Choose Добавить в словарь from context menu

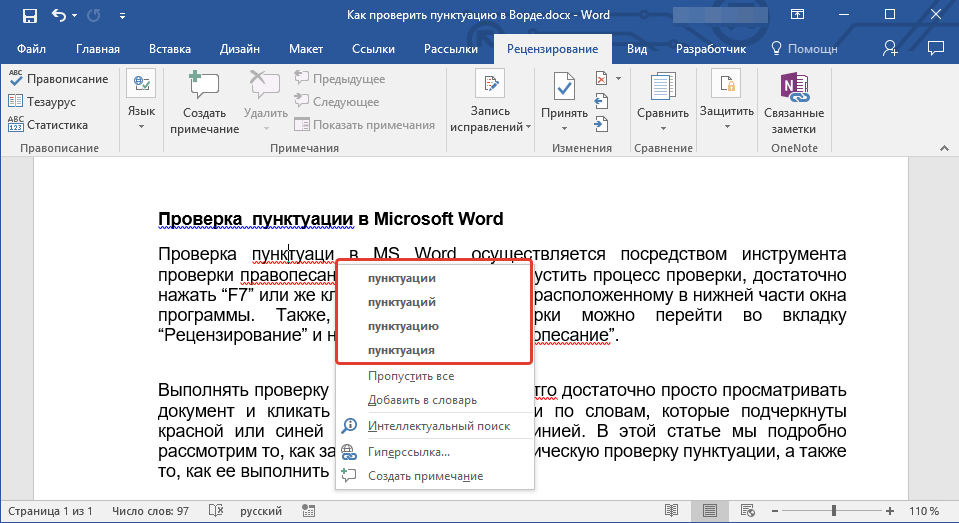coord(422,400)
